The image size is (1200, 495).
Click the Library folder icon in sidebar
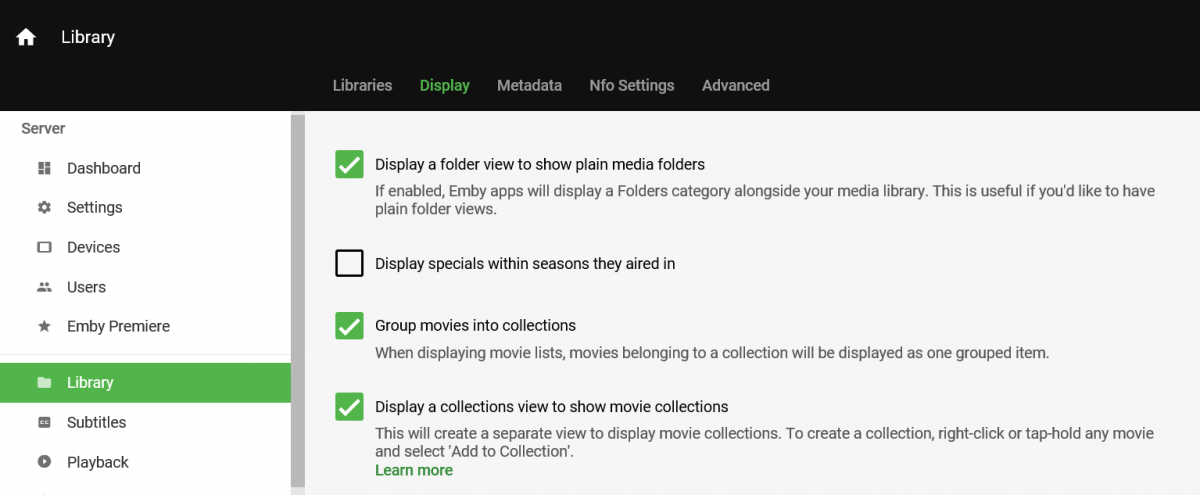(x=44, y=383)
